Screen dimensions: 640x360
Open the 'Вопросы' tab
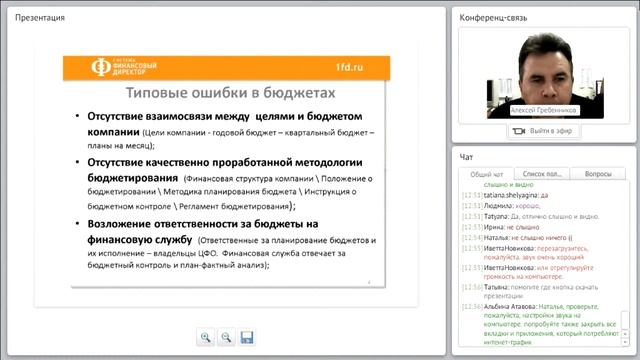click(598, 173)
